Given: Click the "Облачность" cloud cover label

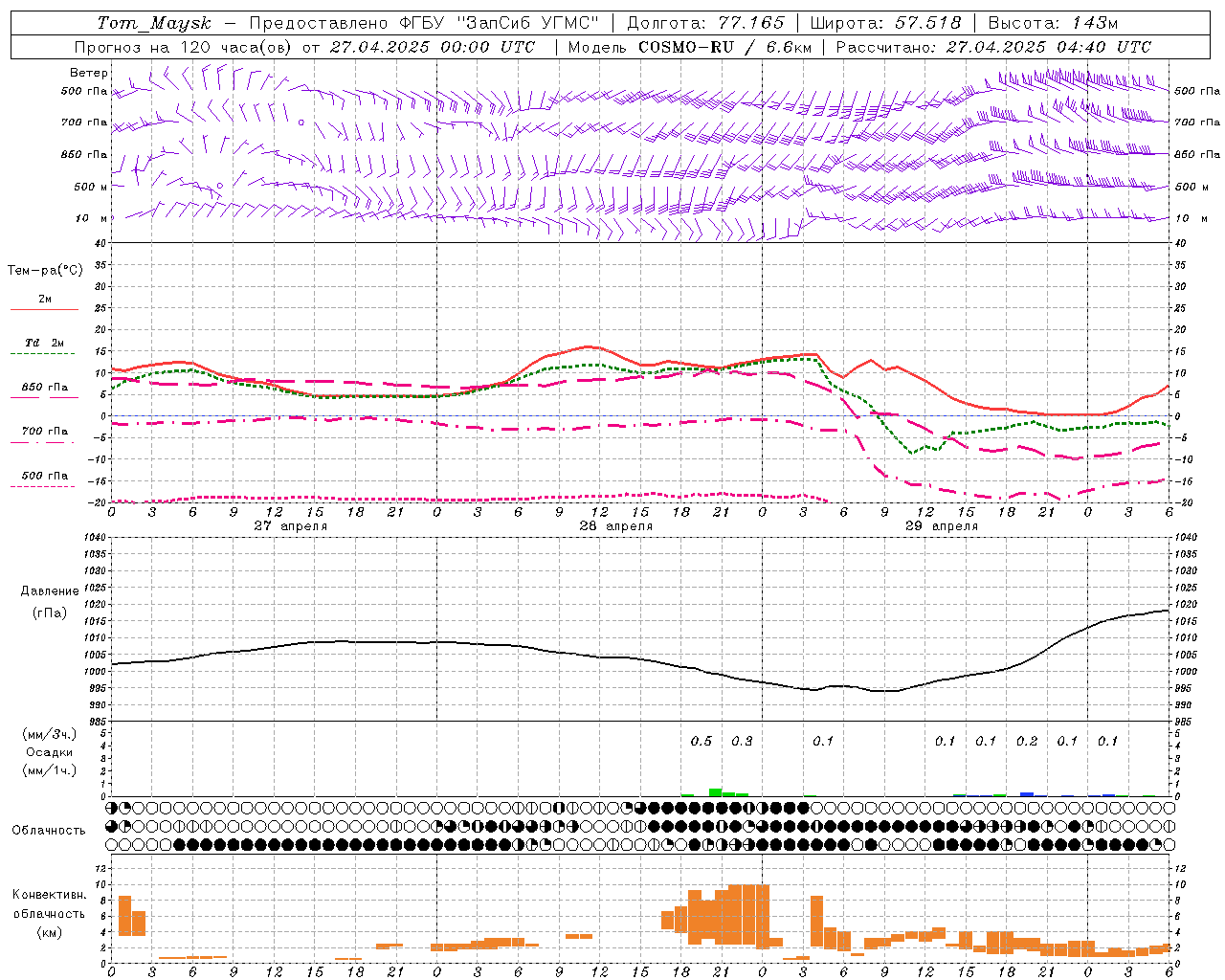Looking at the screenshot, I should pos(49,830).
